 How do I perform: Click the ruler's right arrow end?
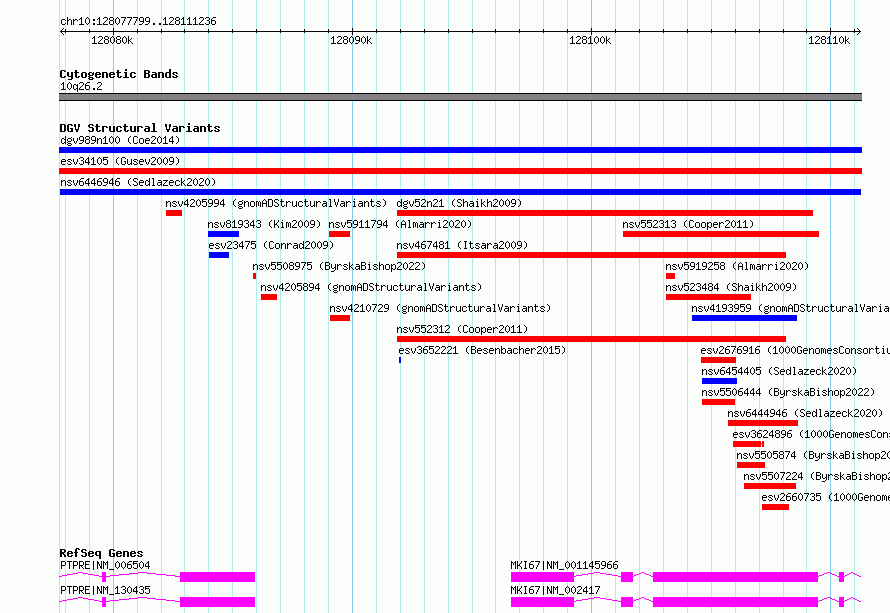tap(859, 31)
